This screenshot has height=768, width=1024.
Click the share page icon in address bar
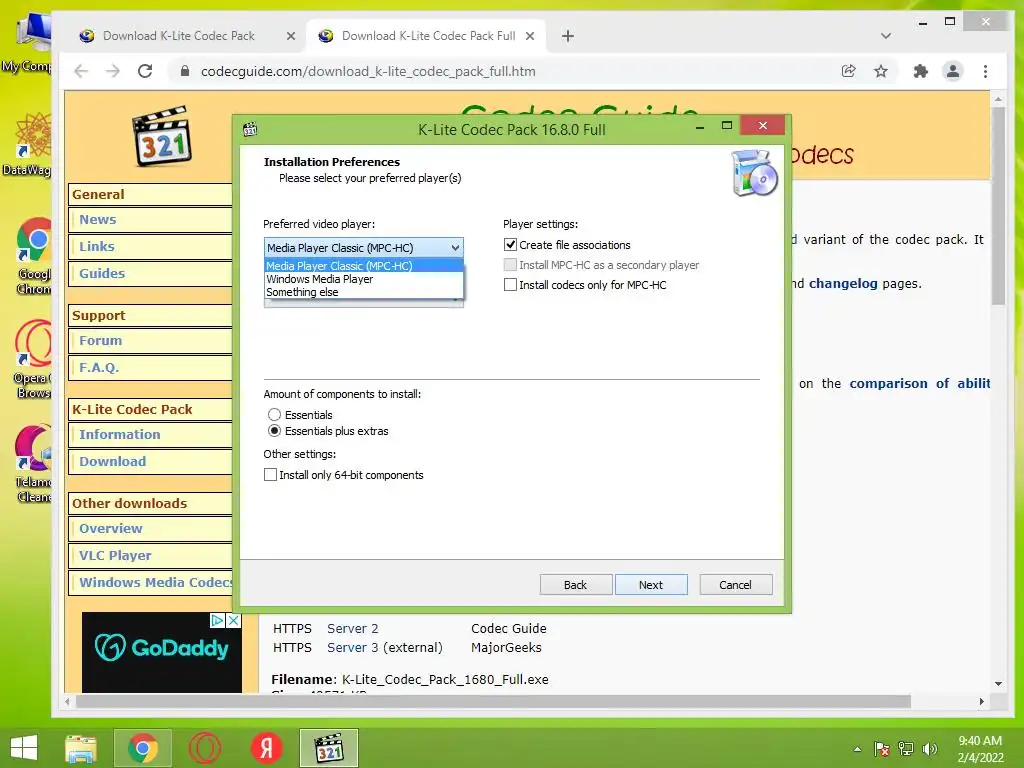click(x=848, y=71)
